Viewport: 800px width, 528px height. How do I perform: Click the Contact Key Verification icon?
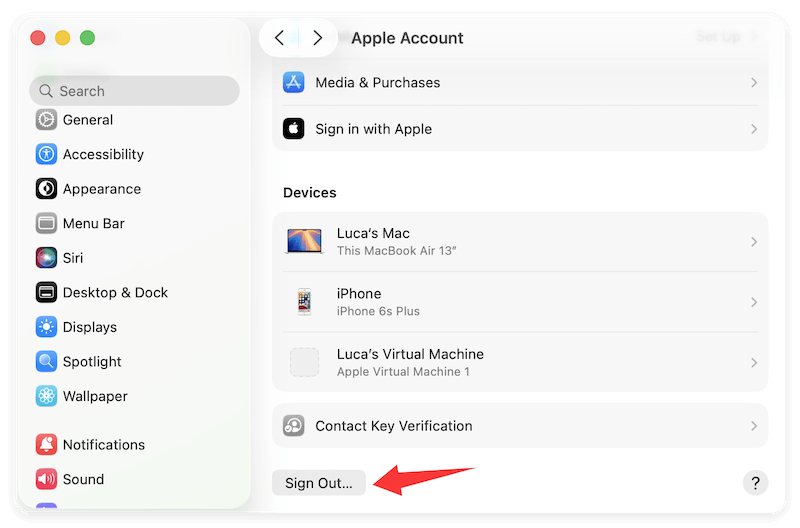click(x=293, y=425)
